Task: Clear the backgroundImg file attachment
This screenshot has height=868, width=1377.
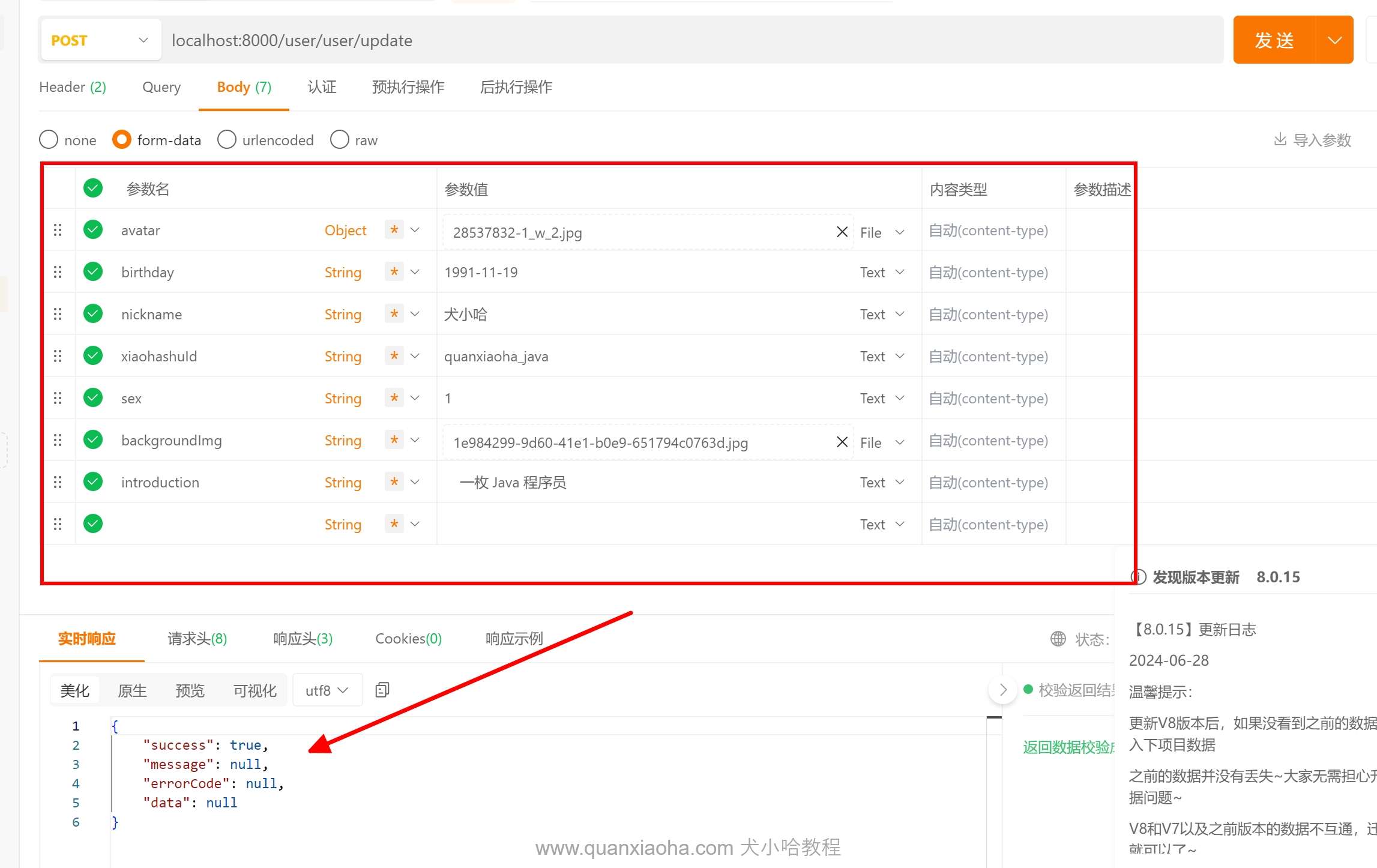Action: [x=842, y=442]
